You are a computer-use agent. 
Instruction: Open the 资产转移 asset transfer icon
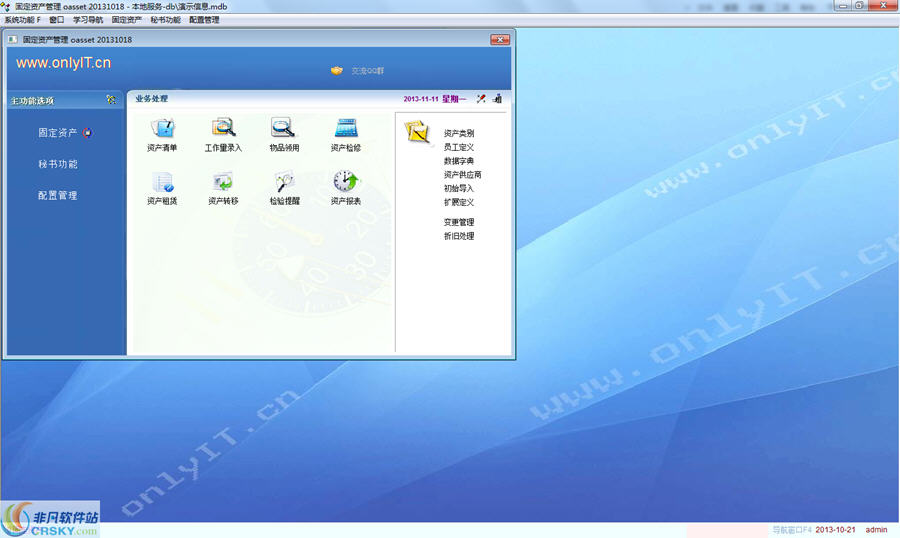coord(223,182)
